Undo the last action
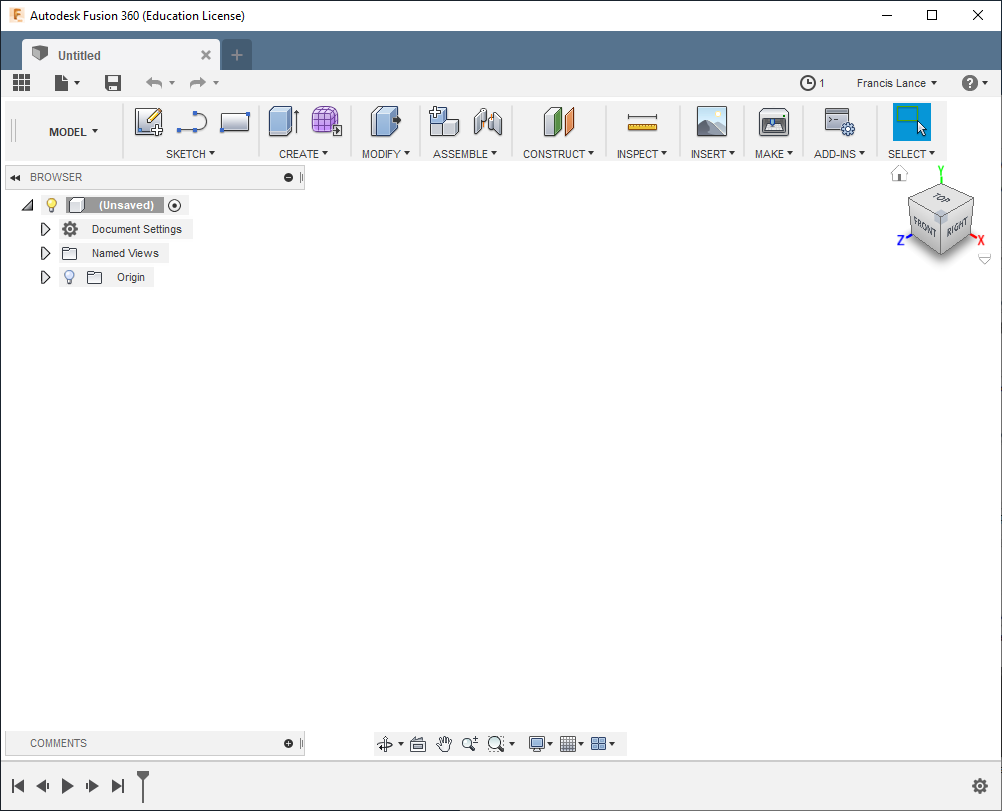This screenshot has height=811, width=1002. click(x=154, y=82)
